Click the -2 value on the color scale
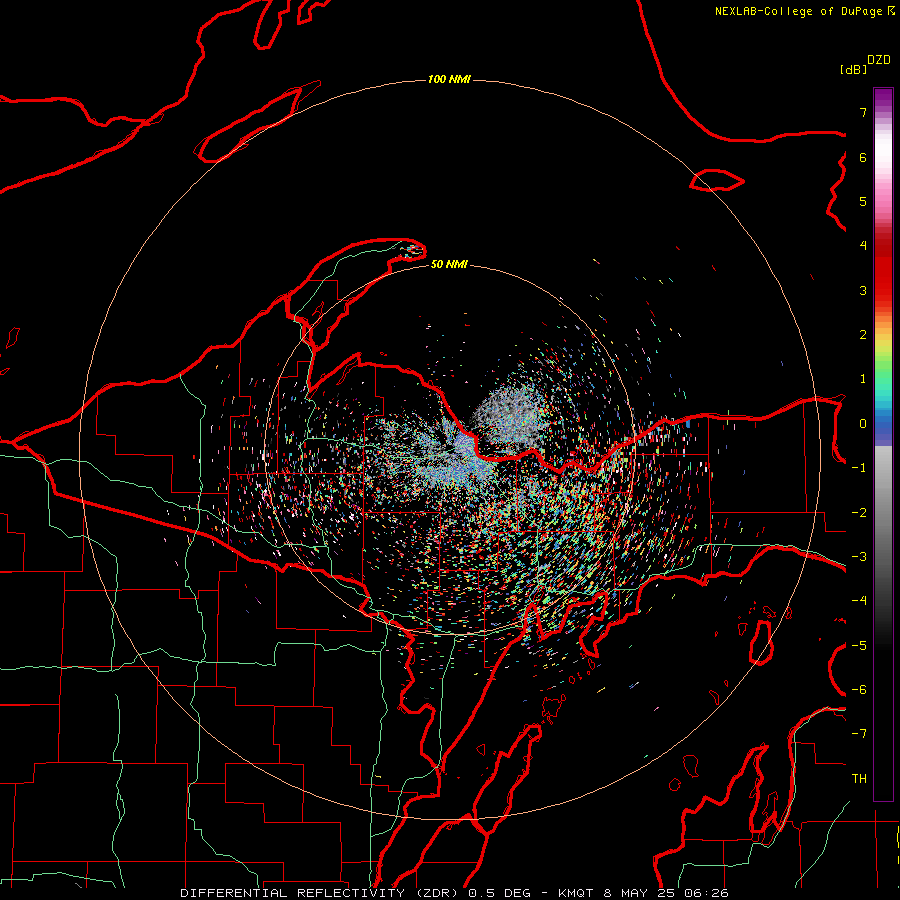 pyautogui.click(x=859, y=513)
